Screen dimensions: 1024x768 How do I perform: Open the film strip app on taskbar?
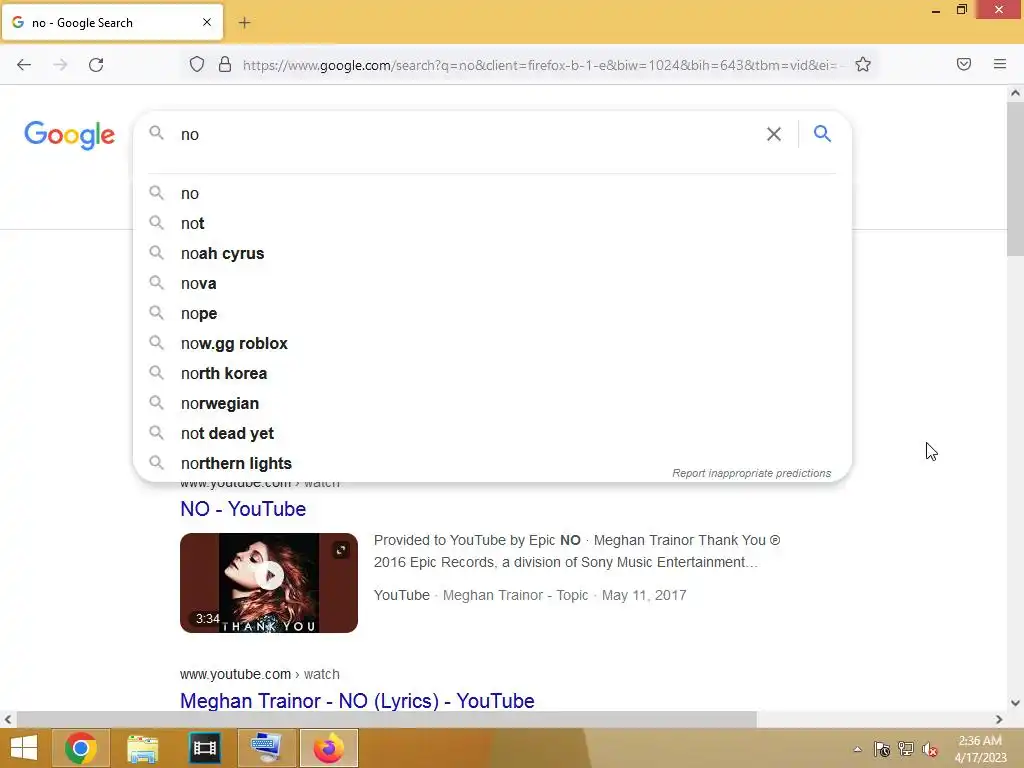(204, 748)
